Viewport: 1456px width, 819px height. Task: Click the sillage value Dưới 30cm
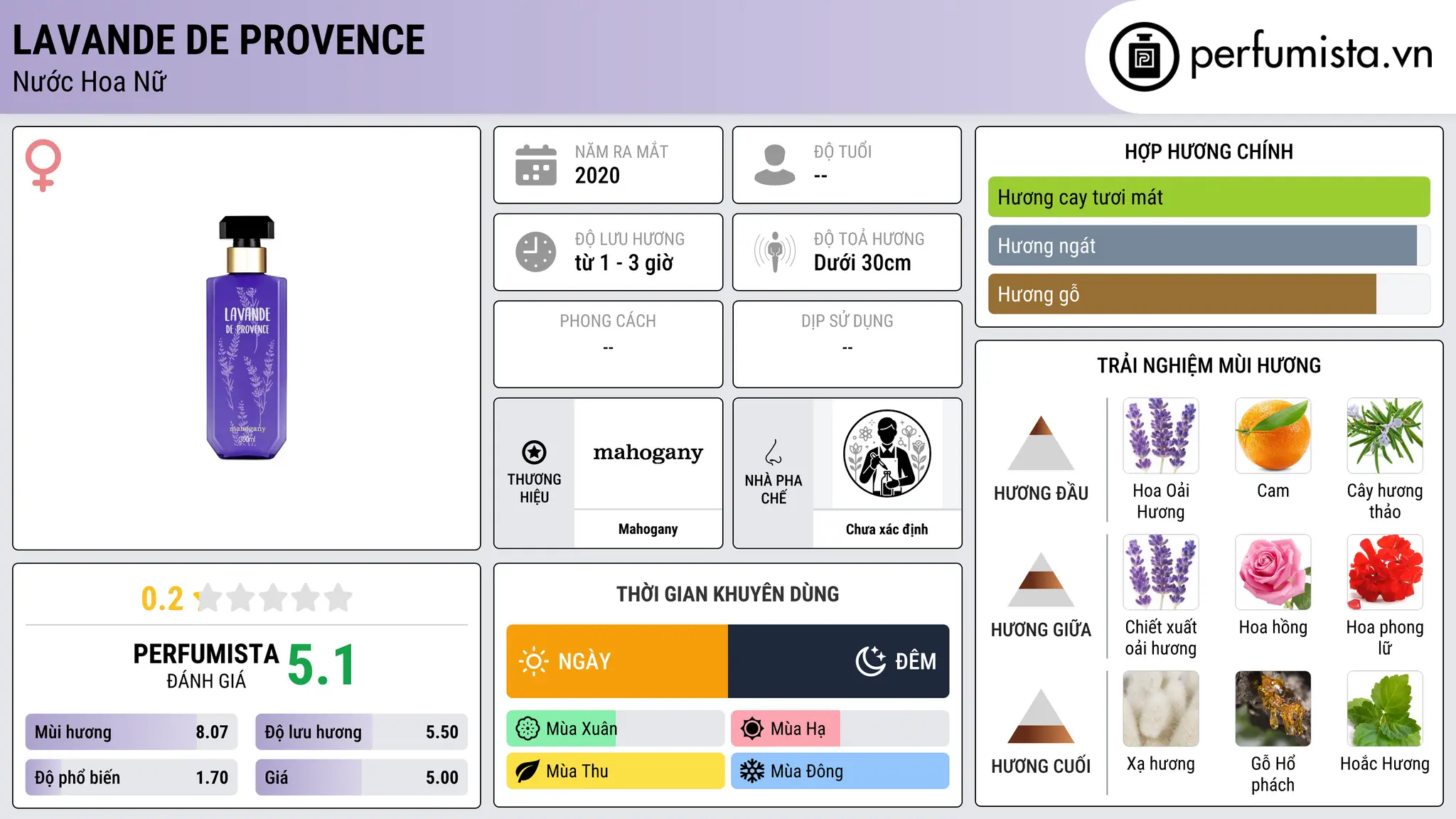coord(862,263)
